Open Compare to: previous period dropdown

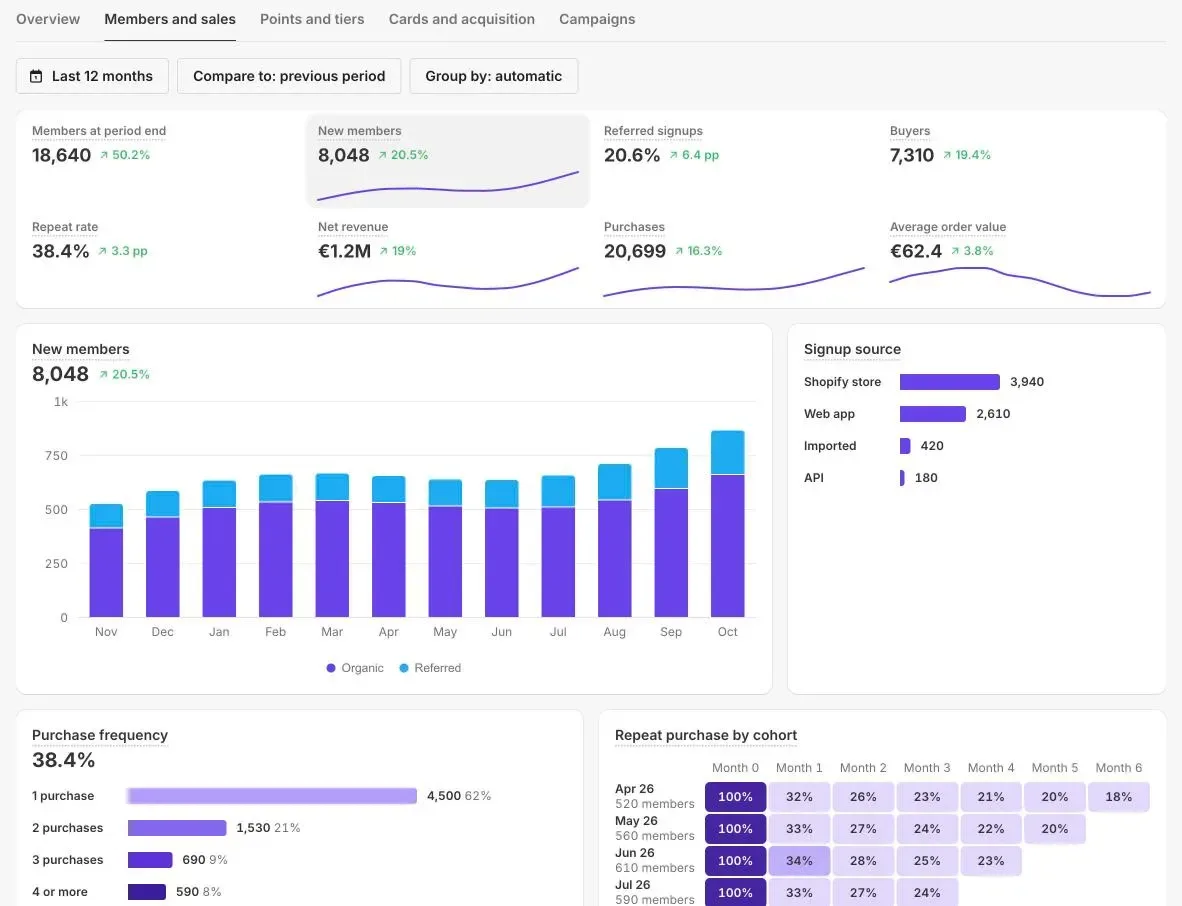pos(289,76)
